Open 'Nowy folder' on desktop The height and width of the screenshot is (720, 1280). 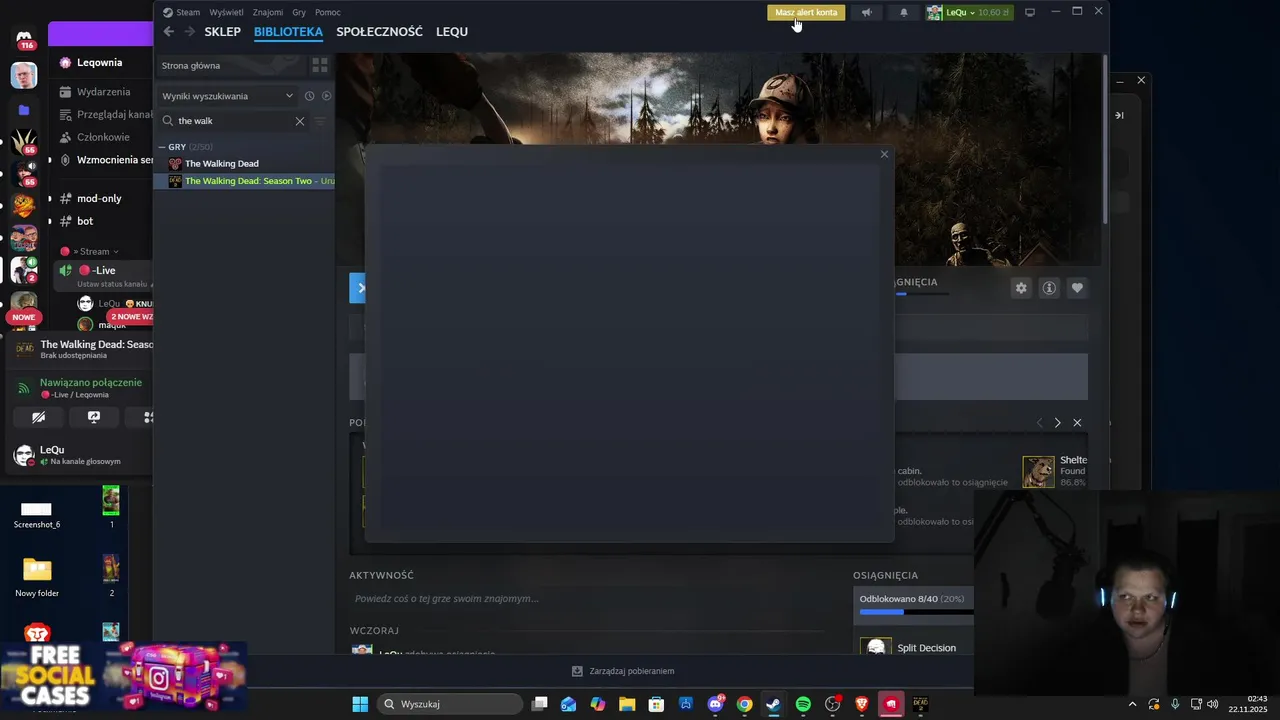pyautogui.click(x=37, y=577)
